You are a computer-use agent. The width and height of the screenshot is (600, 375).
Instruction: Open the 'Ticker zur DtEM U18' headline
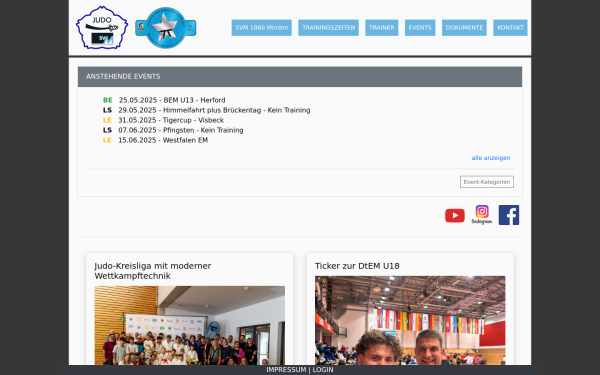coord(357,266)
